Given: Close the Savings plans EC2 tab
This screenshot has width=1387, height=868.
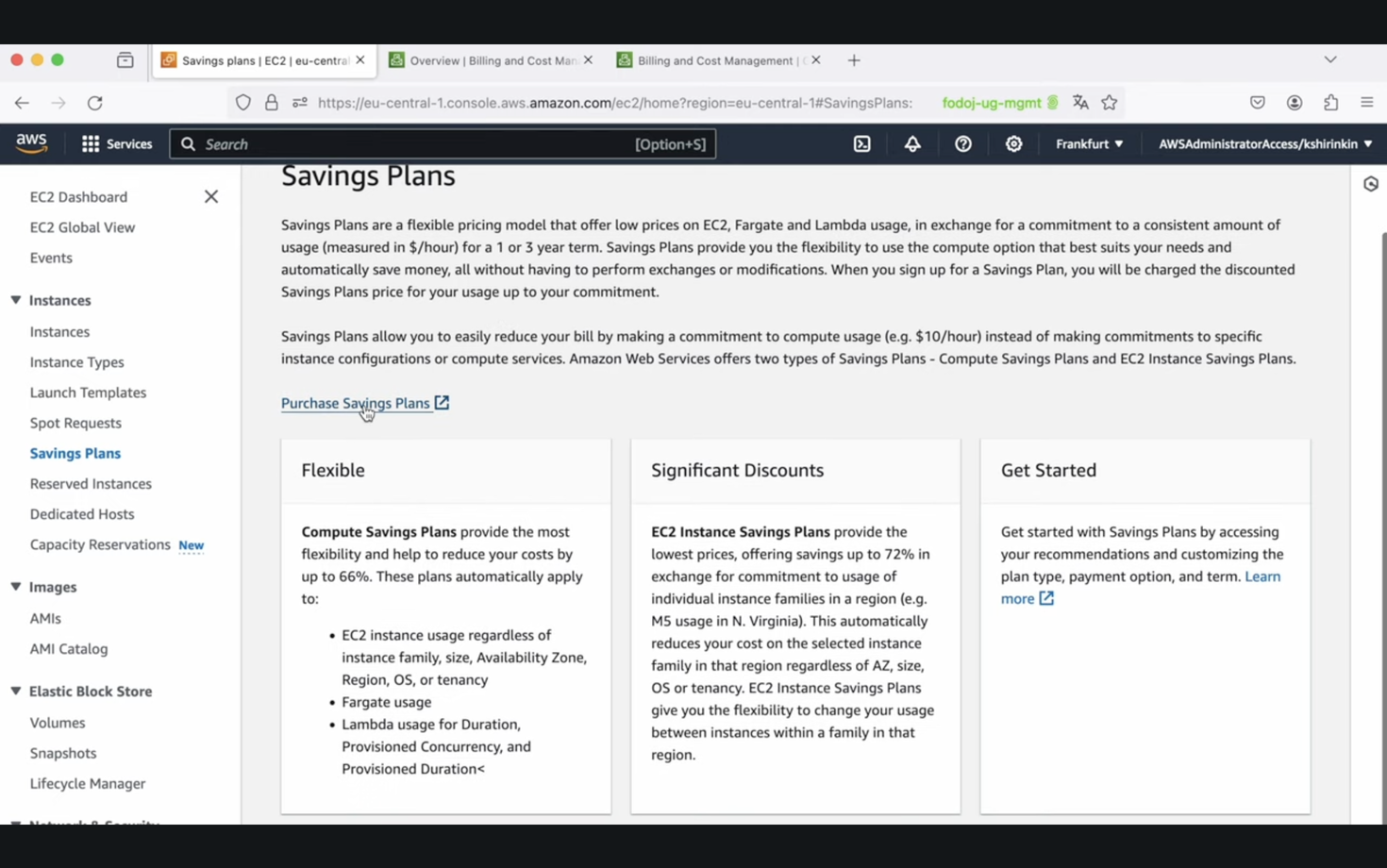Looking at the screenshot, I should [360, 59].
